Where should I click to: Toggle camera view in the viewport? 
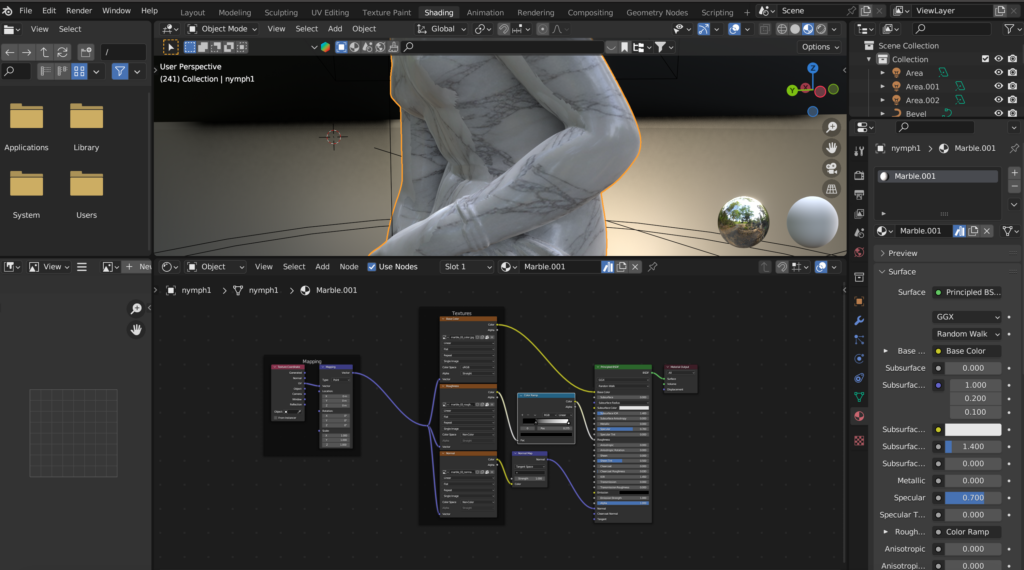pyautogui.click(x=831, y=168)
